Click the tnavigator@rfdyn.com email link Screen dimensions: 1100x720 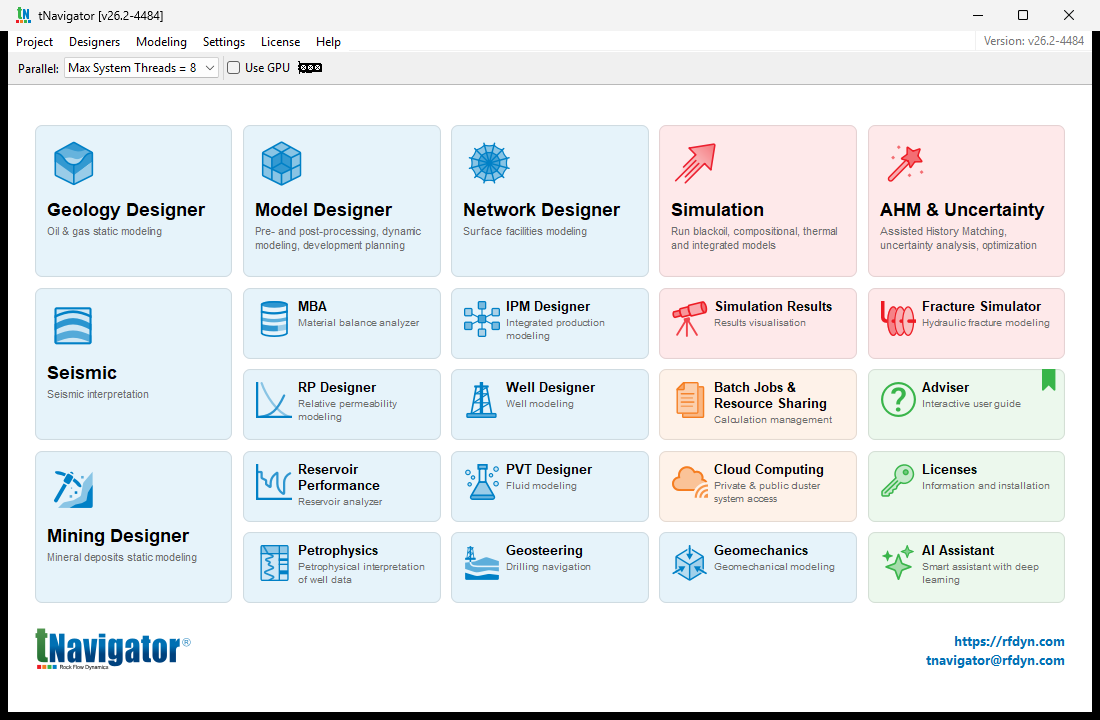click(995, 660)
